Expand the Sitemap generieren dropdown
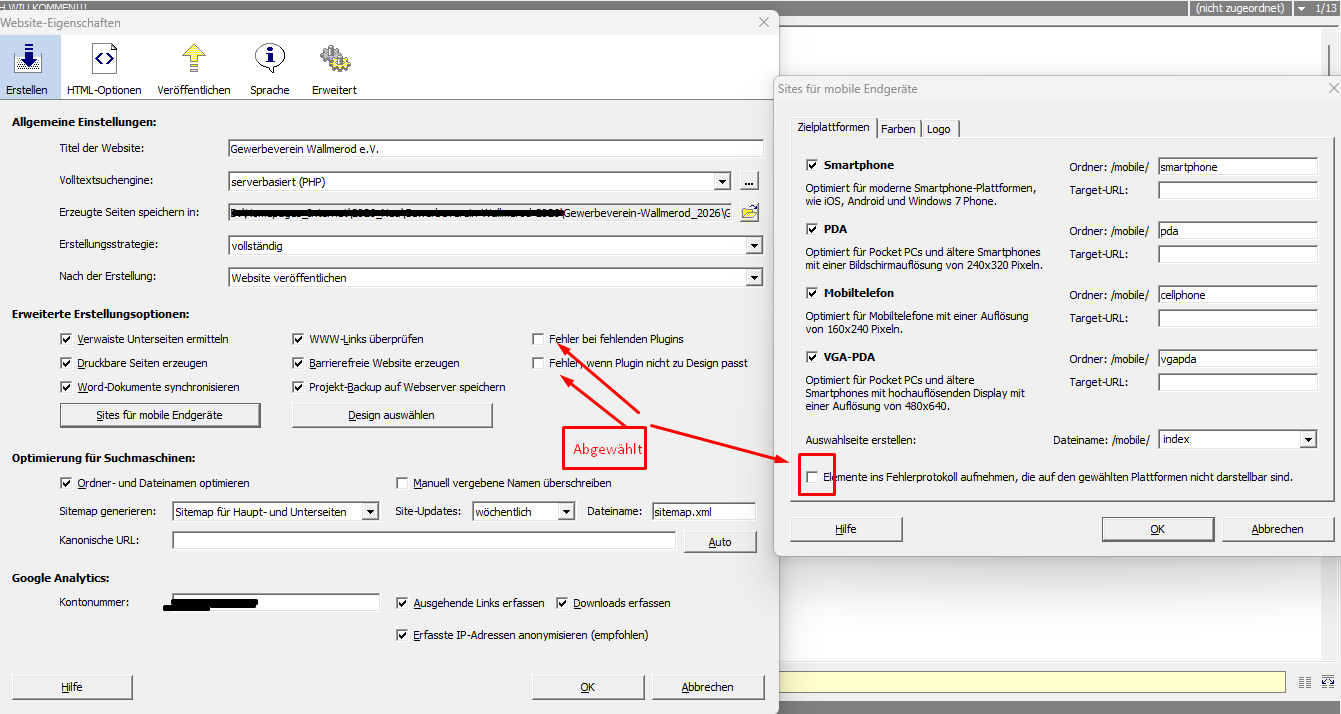Viewport: 1341px width, 714px height. coord(370,512)
